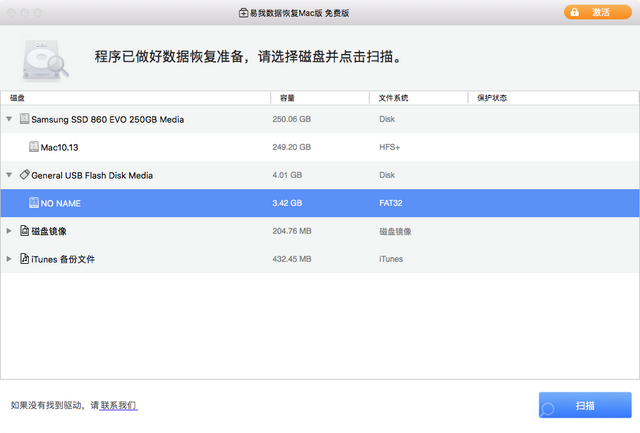This screenshot has height=433, width=640.
Task: Click the 204.76 MB capacity value
Action: [x=292, y=231]
